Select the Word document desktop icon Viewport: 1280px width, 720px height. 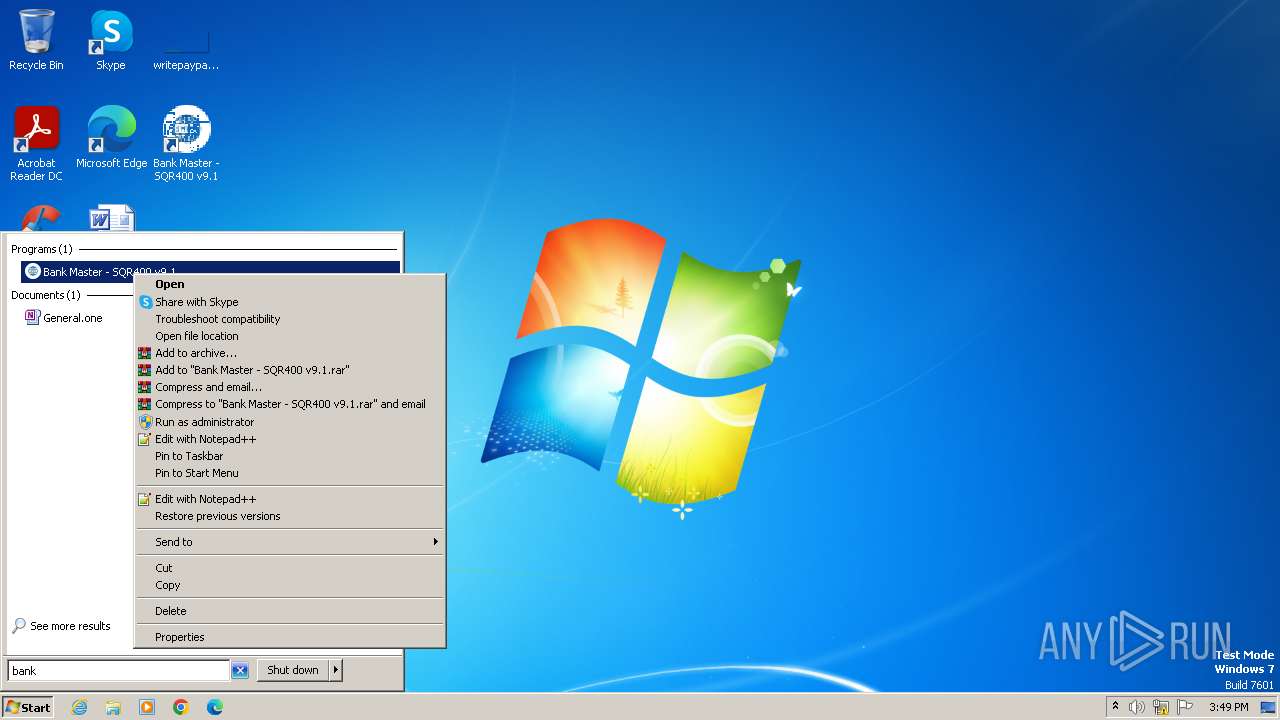[x=111, y=218]
